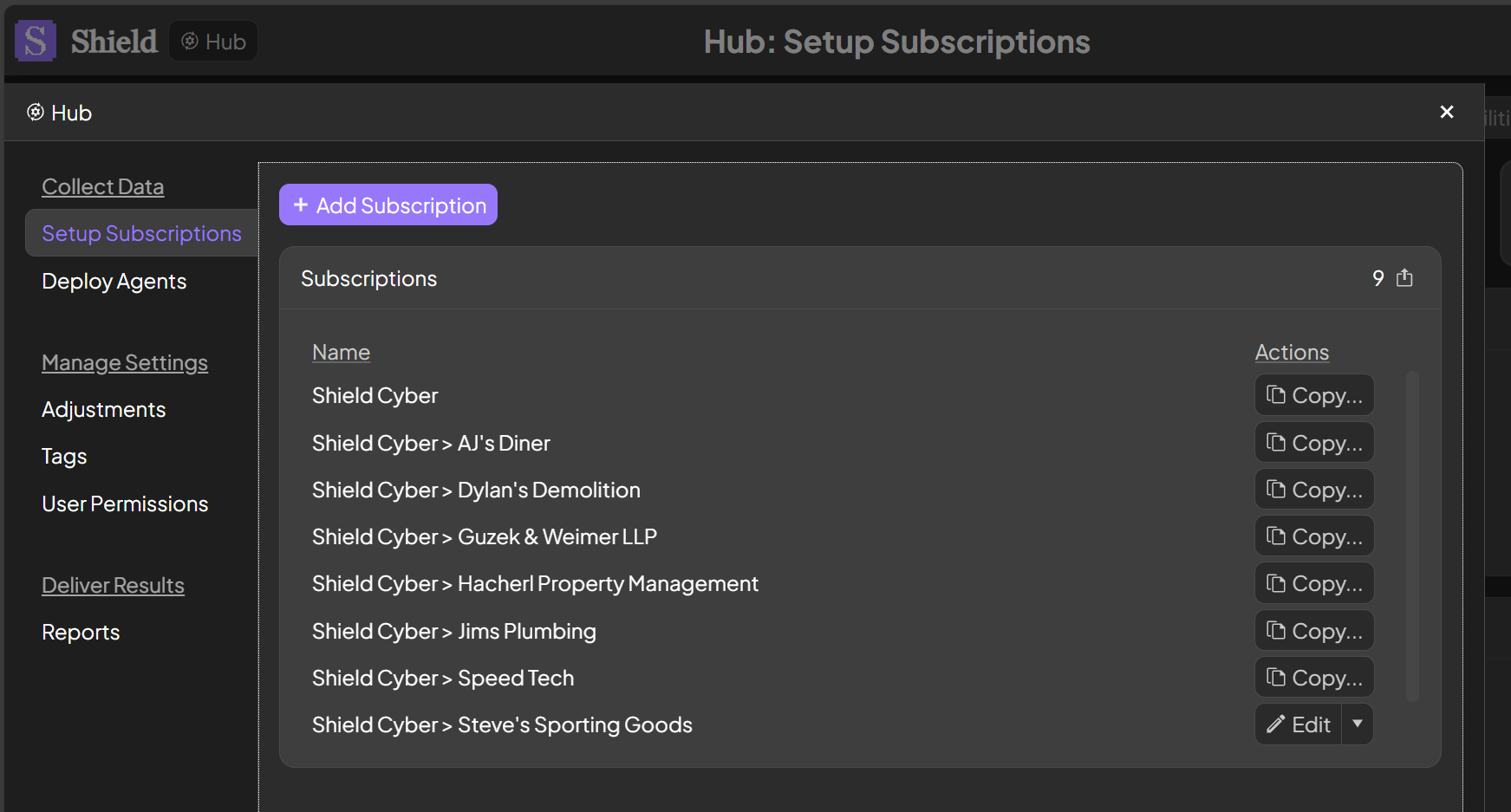Go to Adjustments settings
Screen dimensions: 1511x812
104,409
